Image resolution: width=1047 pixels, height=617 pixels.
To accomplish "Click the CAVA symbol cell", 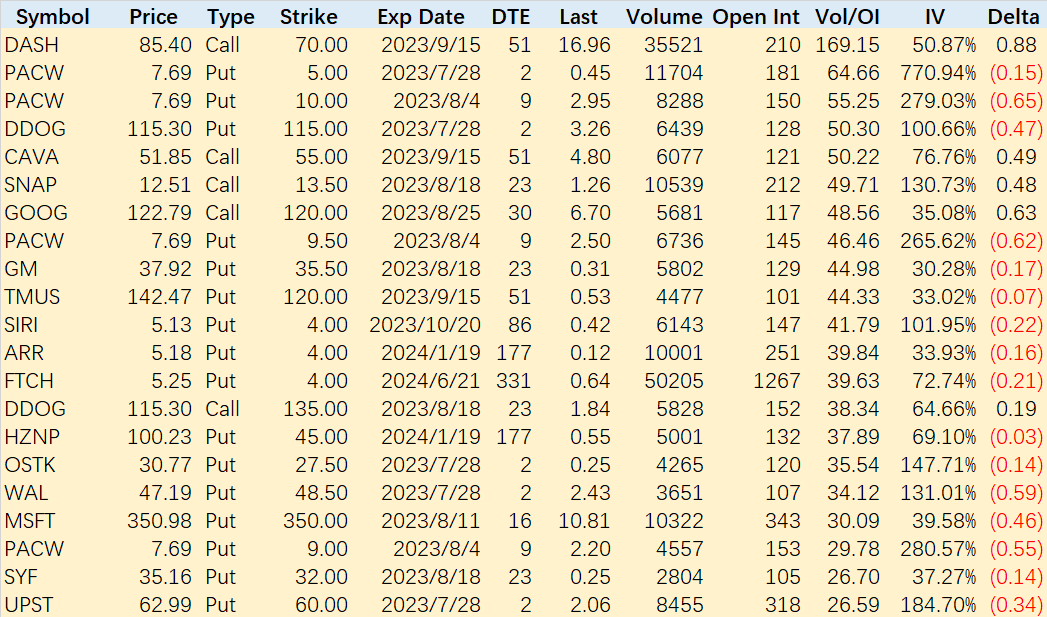I will pos(31,157).
